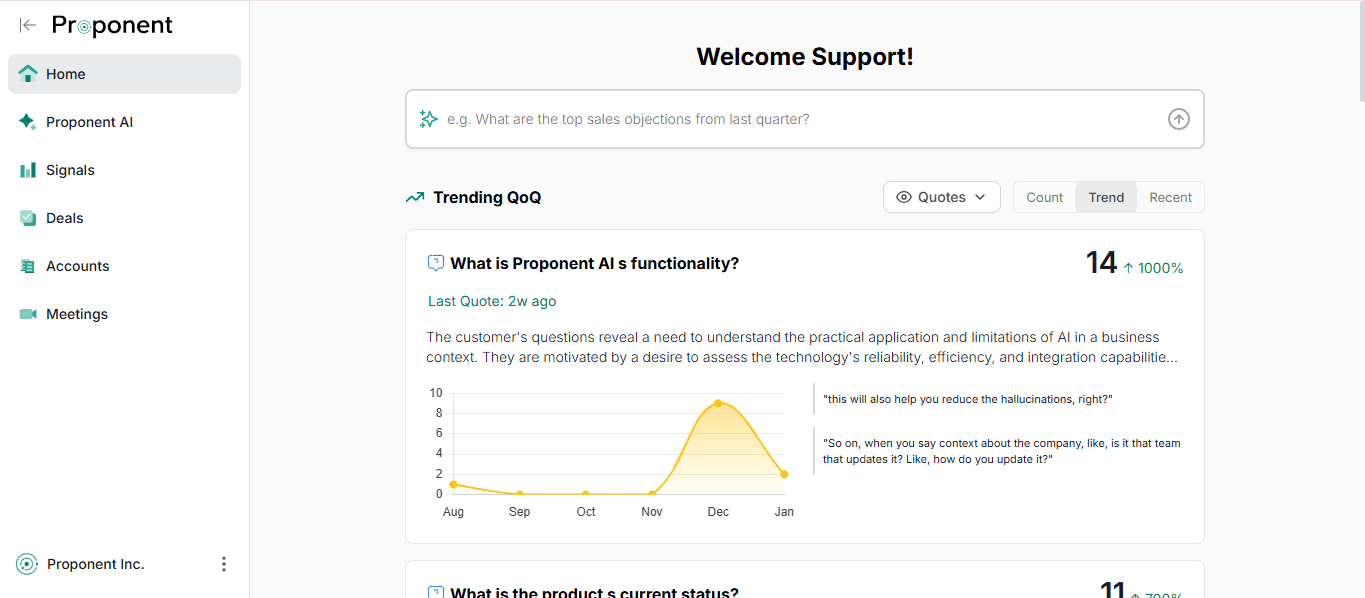Click the Trending QoQ trend arrow icon

click(415, 198)
